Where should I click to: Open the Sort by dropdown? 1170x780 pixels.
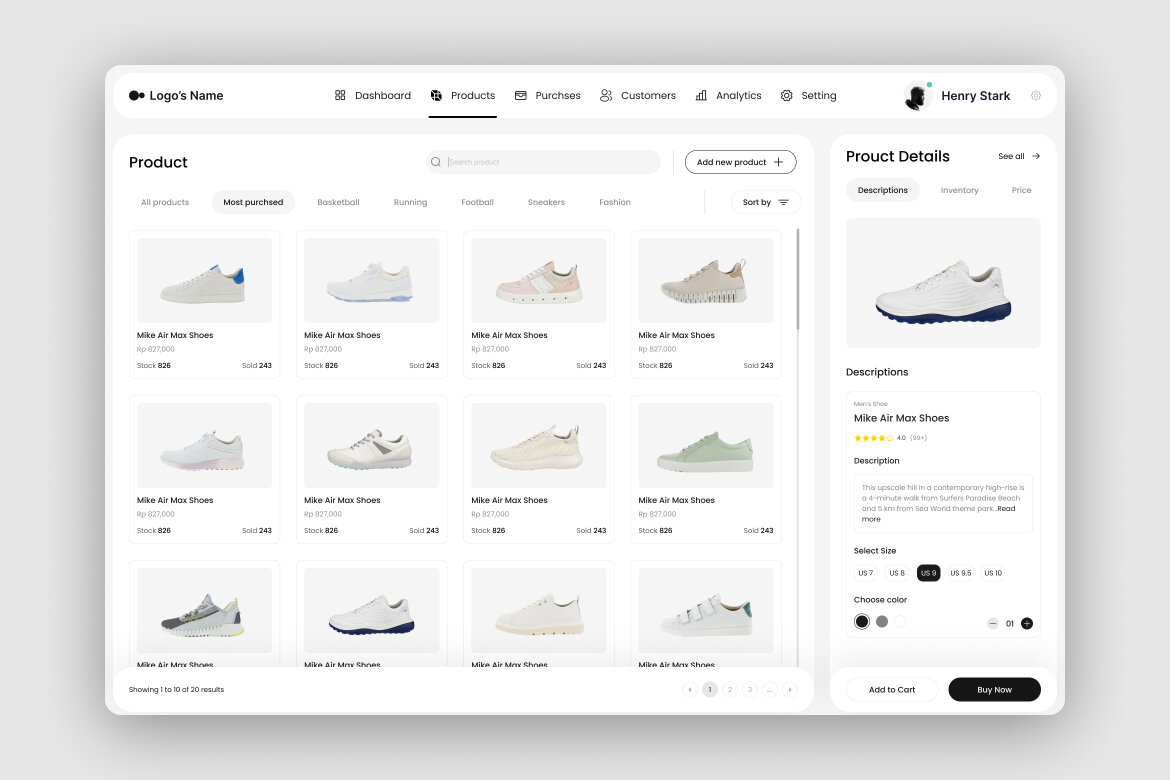pos(766,202)
